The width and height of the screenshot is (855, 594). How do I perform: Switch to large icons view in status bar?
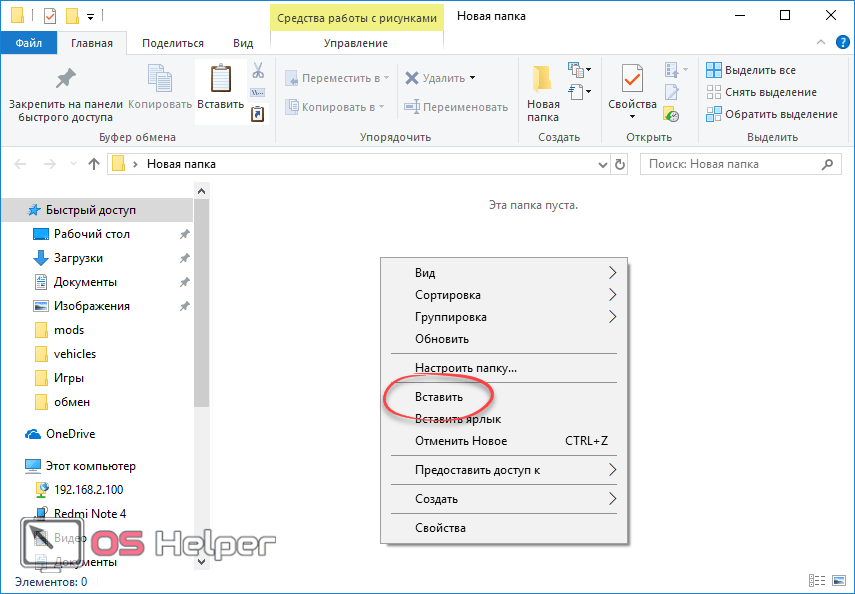pos(838,581)
